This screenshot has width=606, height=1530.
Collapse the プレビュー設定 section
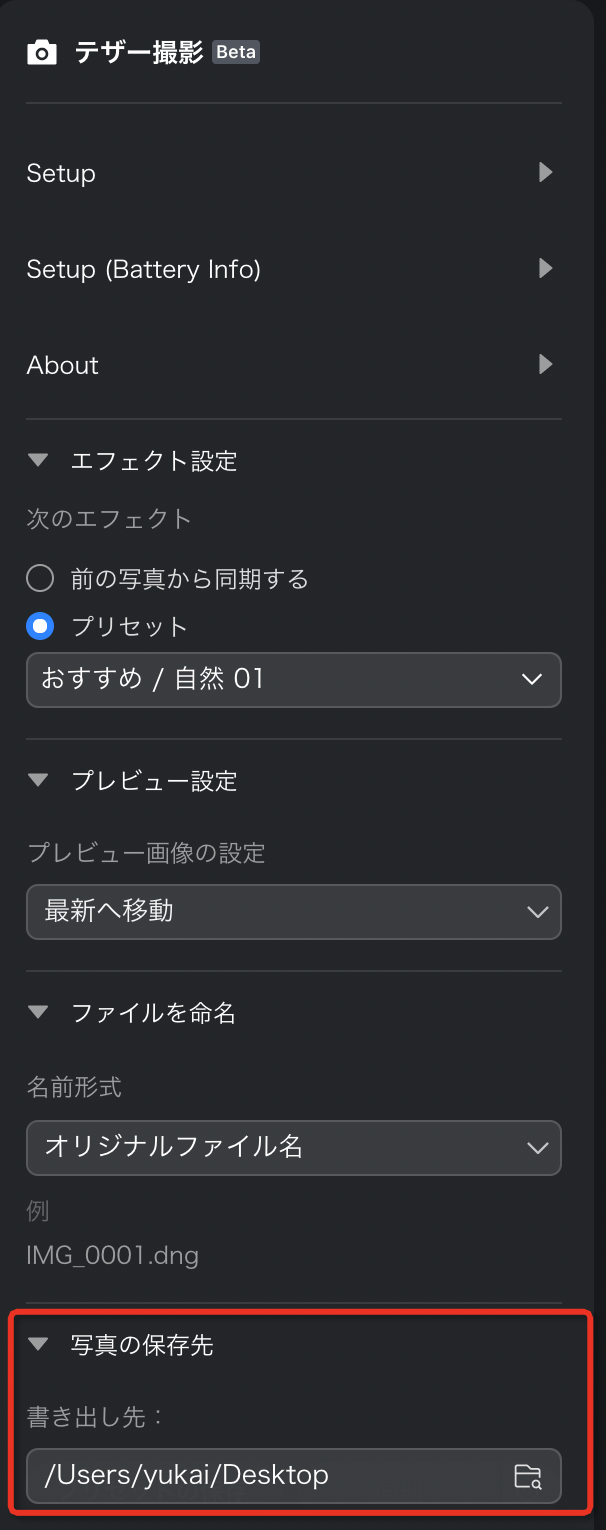tap(38, 780)
